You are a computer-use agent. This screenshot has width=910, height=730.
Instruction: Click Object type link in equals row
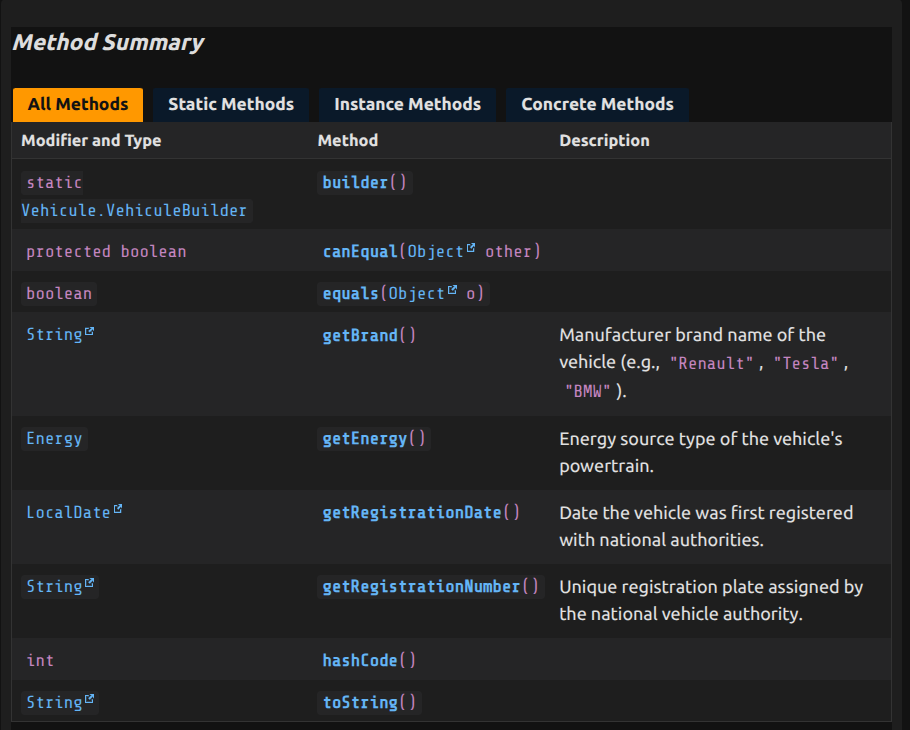(x=416, y=294)
